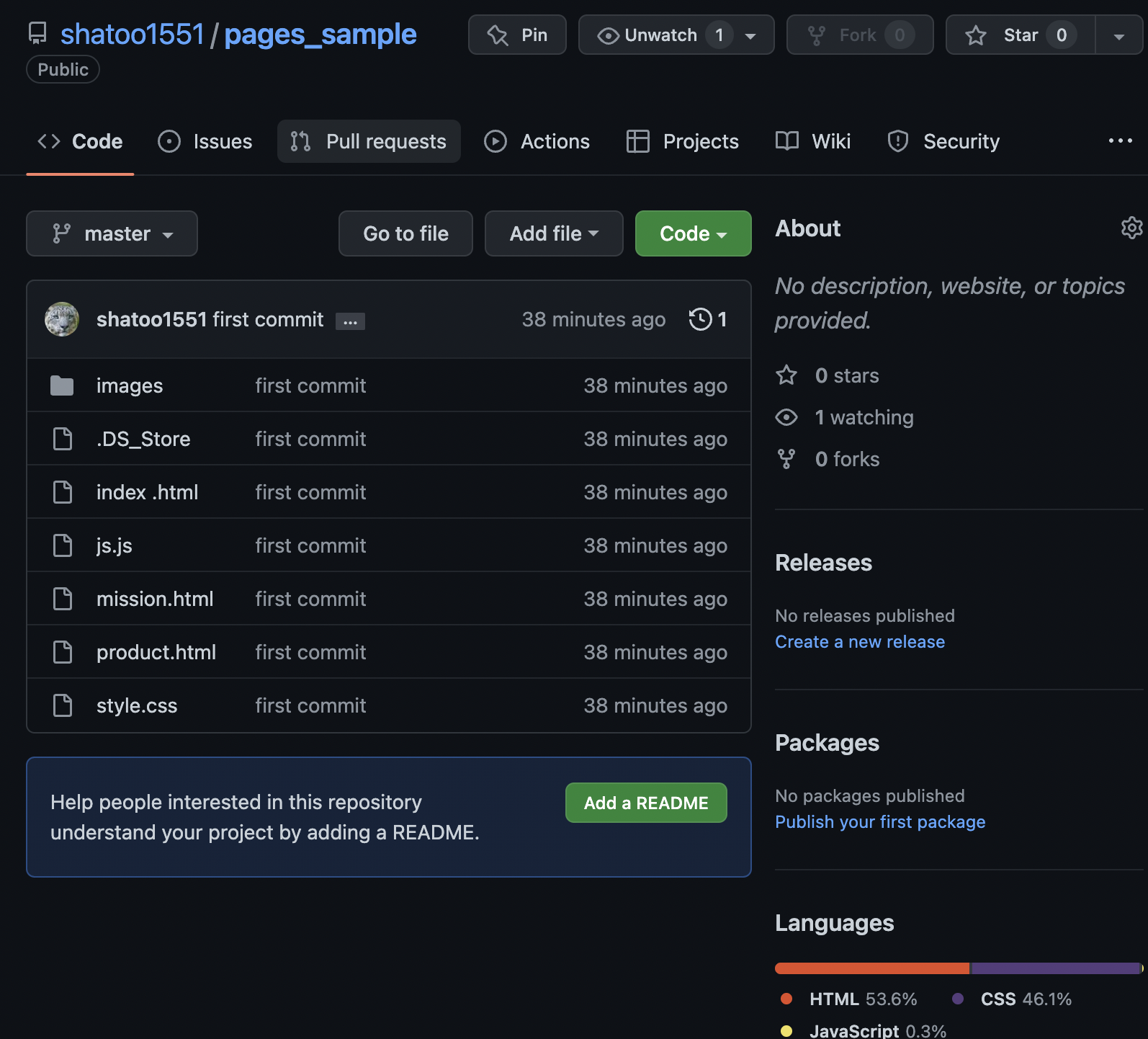1148x1039 pixels.
Task: Star the pages_sample repository
Action: coord(1021,35)
